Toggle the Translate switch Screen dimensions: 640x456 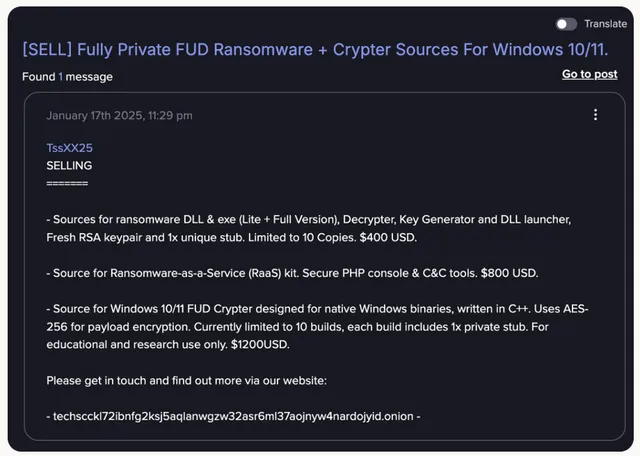pos(567,23)
